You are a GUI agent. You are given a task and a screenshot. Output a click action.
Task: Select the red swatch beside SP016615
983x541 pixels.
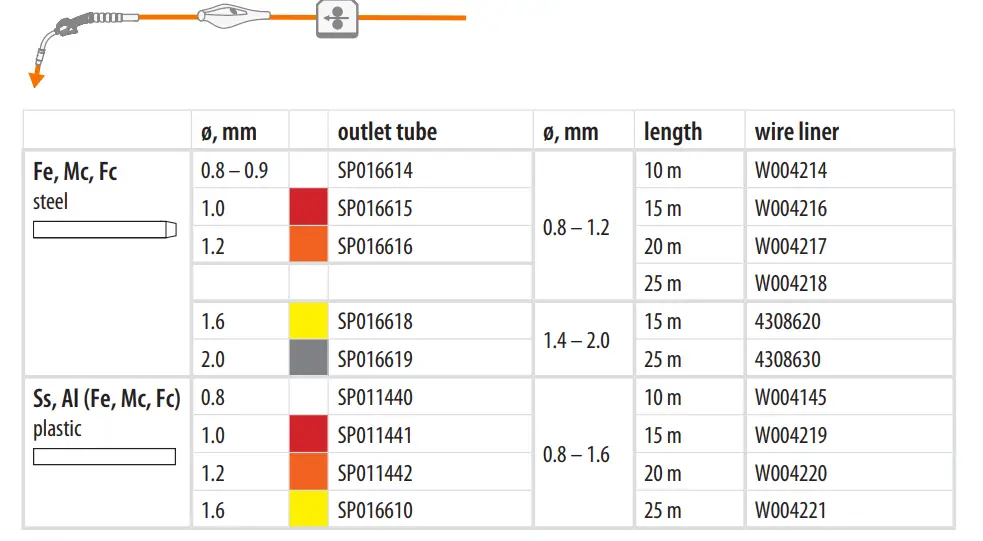(x=308, y=208)
